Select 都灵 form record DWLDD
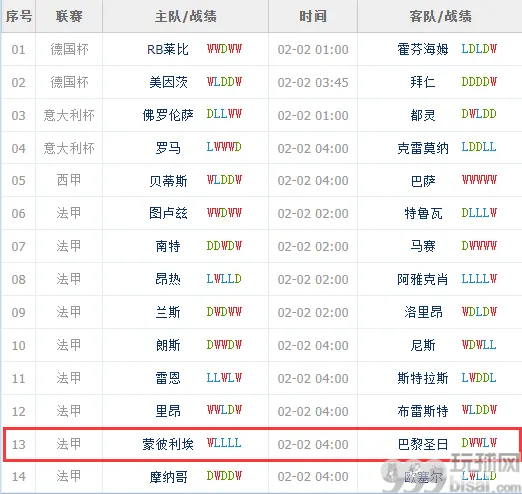 click(x=479, y=114)
